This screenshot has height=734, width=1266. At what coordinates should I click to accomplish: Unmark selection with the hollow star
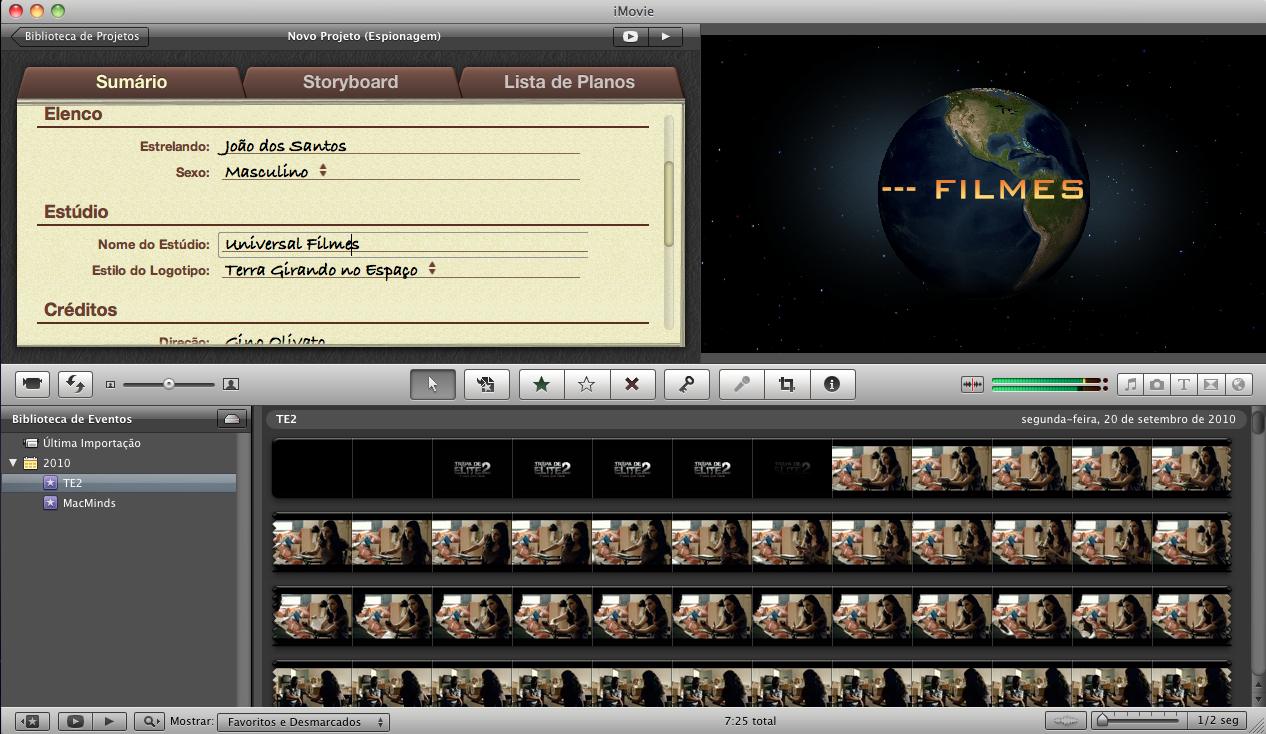pos(587,384)
